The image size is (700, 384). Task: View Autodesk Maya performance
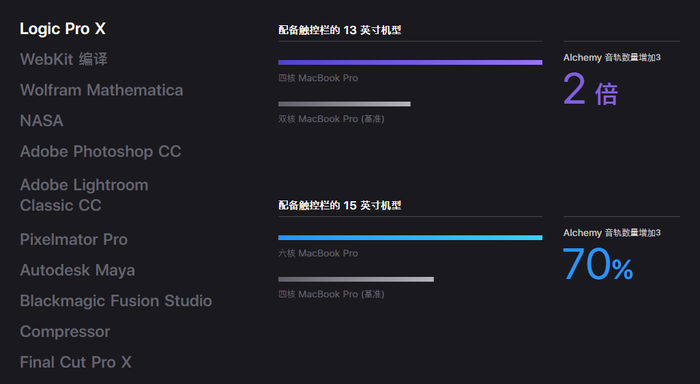(x=77, y=270)
